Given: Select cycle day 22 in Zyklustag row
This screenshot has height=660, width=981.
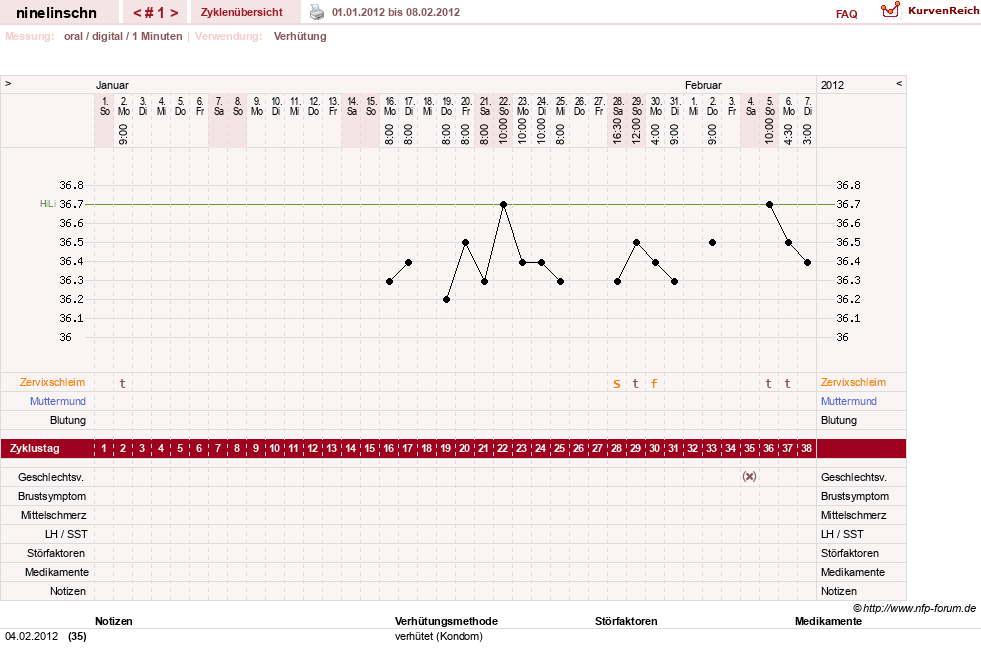Looking at the screenshot, I should pyautogui.click(x=502, y=449).
